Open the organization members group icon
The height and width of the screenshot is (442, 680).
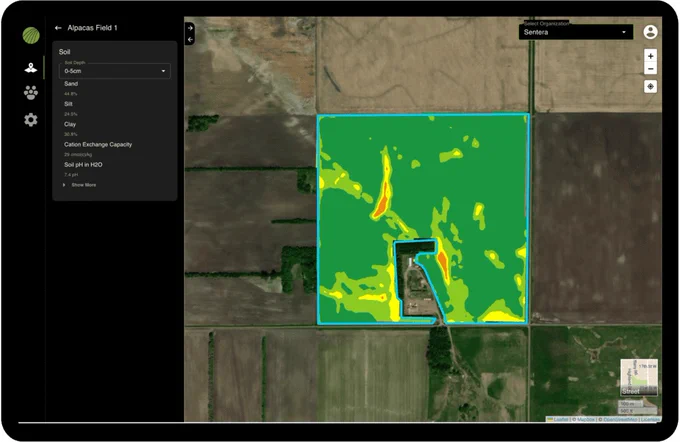click(31, 93)
